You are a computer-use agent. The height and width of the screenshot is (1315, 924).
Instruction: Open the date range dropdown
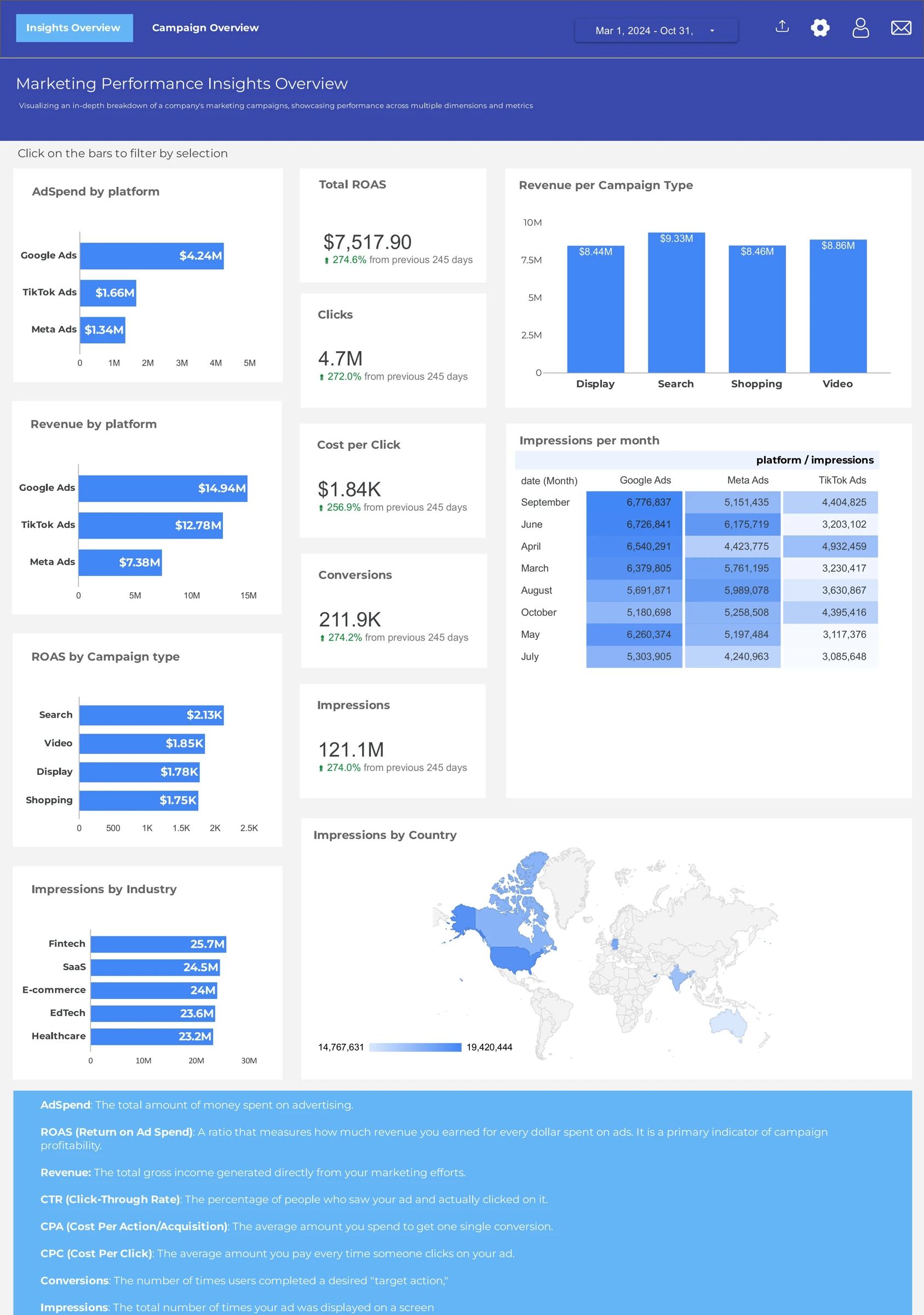coord(656,31)
